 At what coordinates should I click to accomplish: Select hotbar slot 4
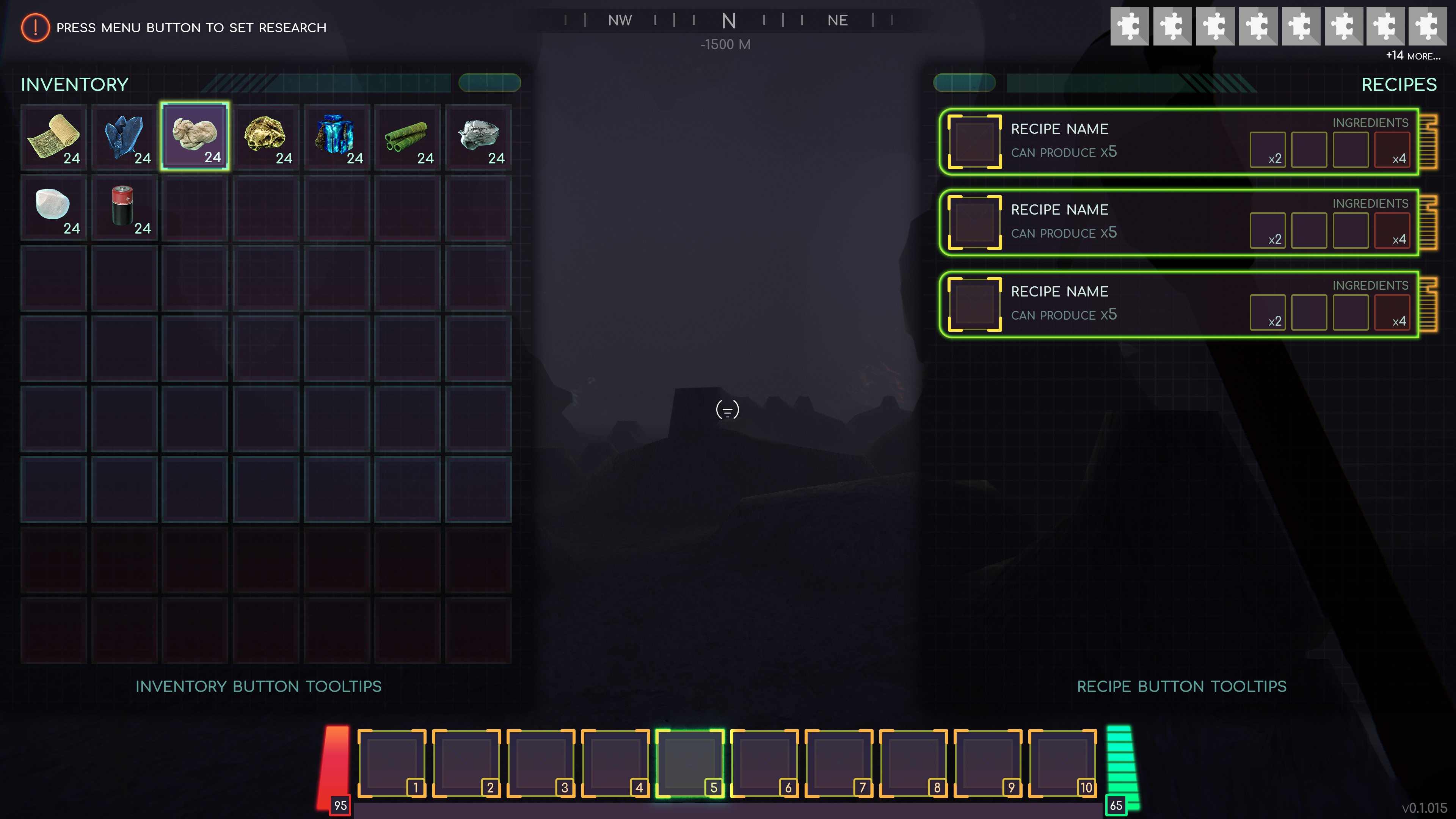615,764
